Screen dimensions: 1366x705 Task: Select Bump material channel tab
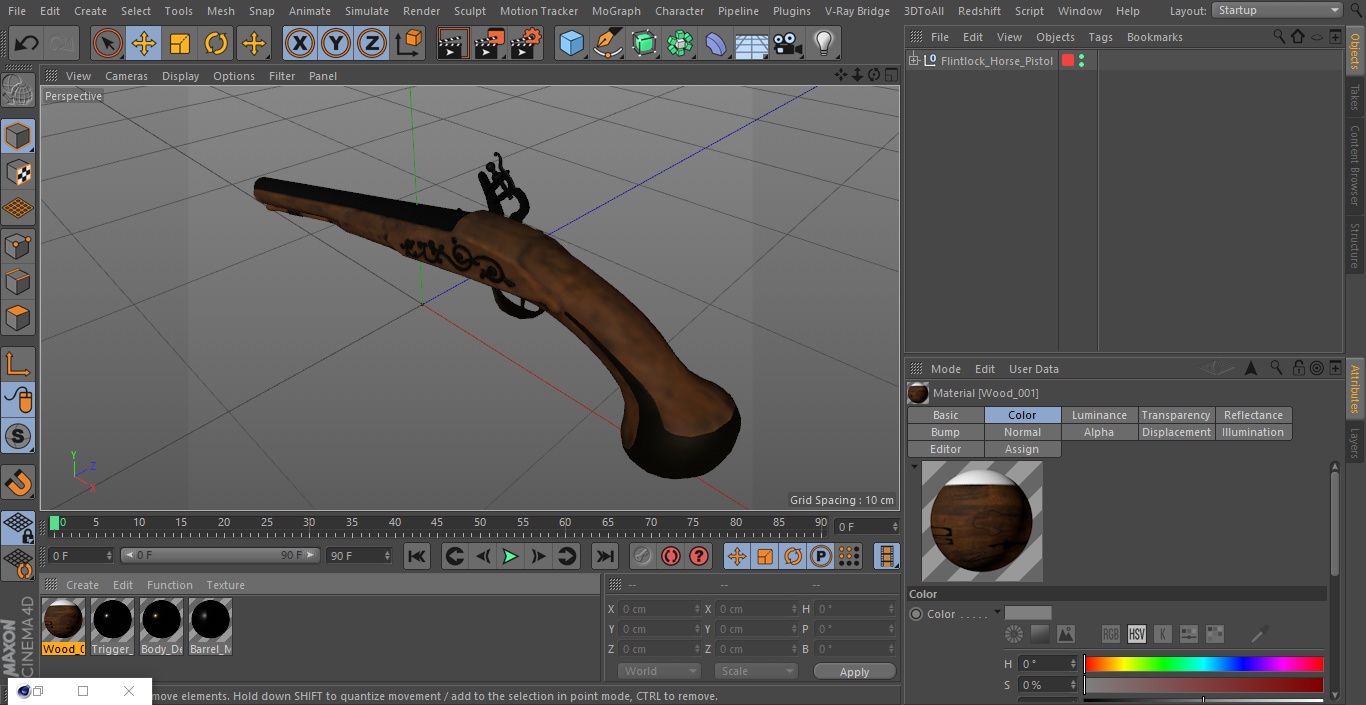[x=945, y=432]
